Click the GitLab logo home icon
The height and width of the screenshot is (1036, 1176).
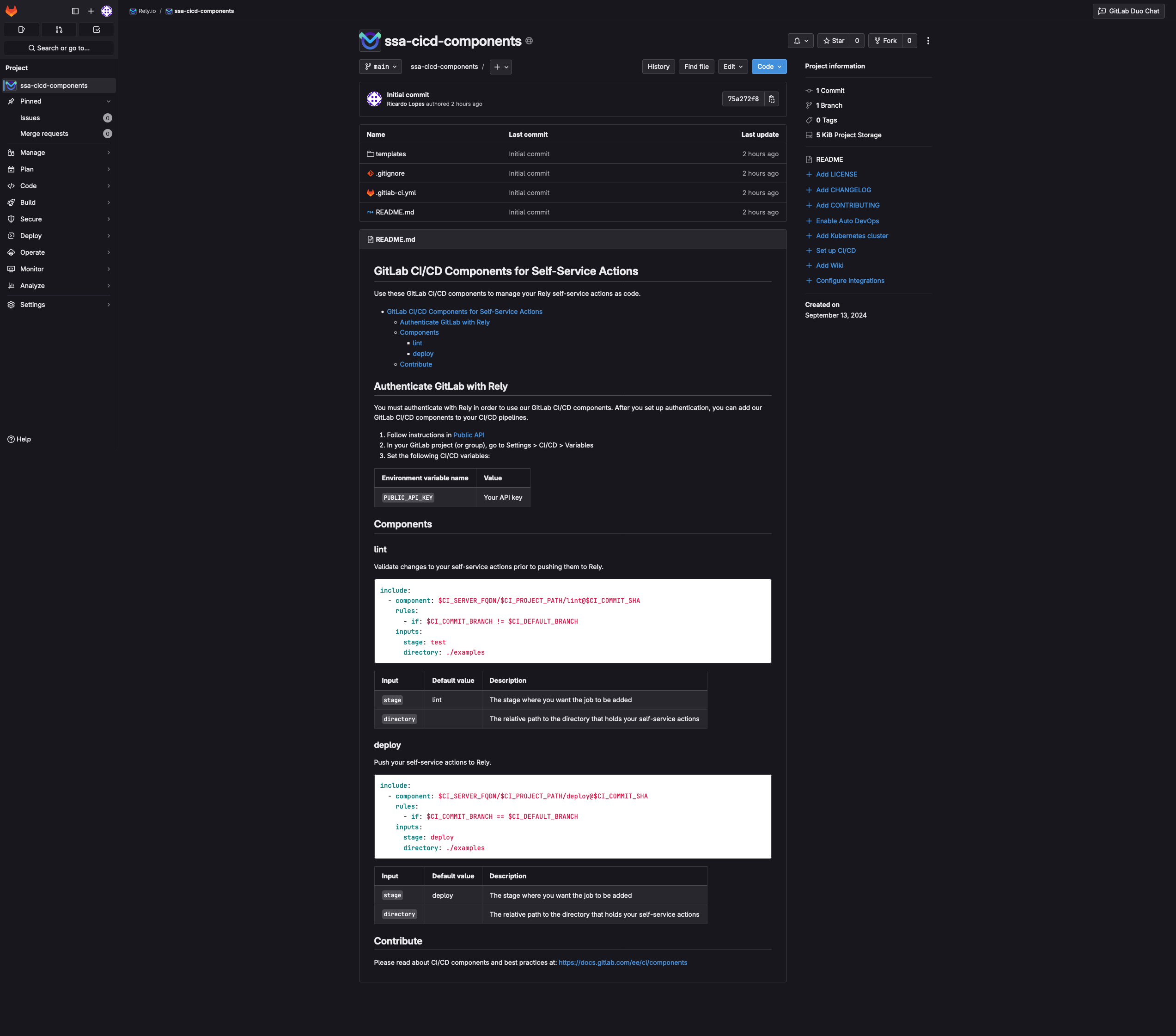[12, 11]
